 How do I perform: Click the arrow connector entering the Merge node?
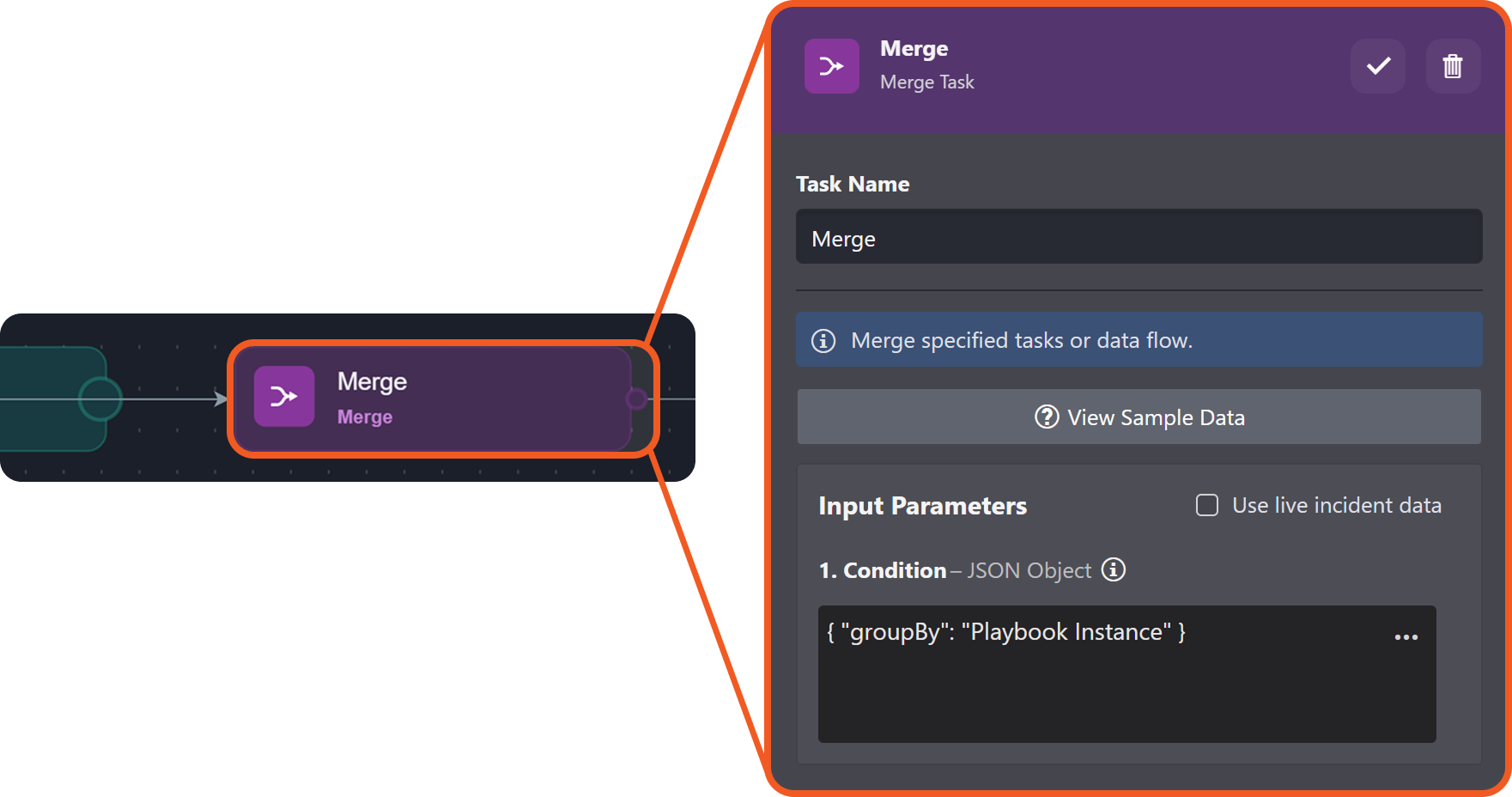pyautogui.click(x=220, y=398)
